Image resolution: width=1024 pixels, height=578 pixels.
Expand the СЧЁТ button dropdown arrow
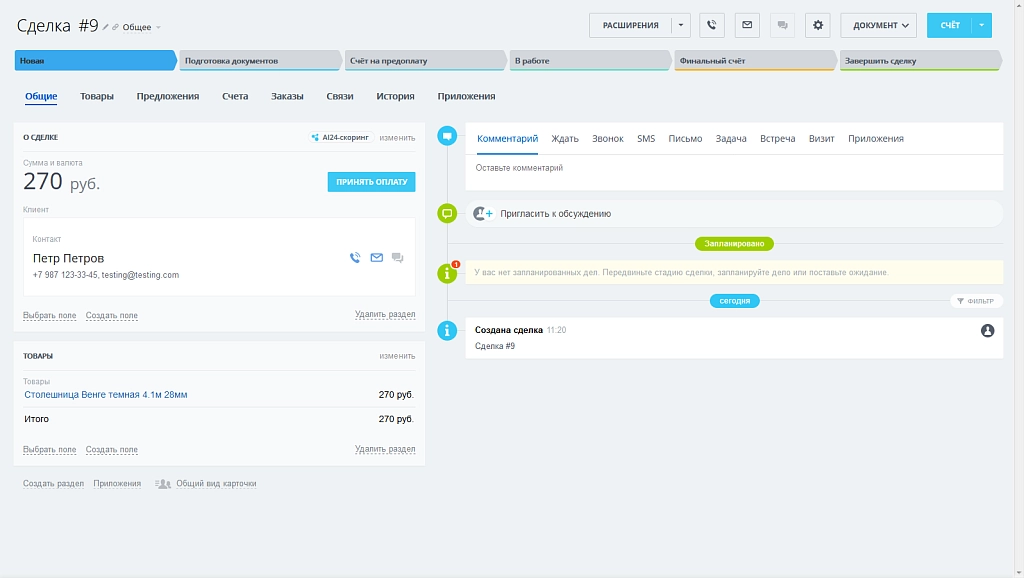pyautogui.click(x=982, y=25)
